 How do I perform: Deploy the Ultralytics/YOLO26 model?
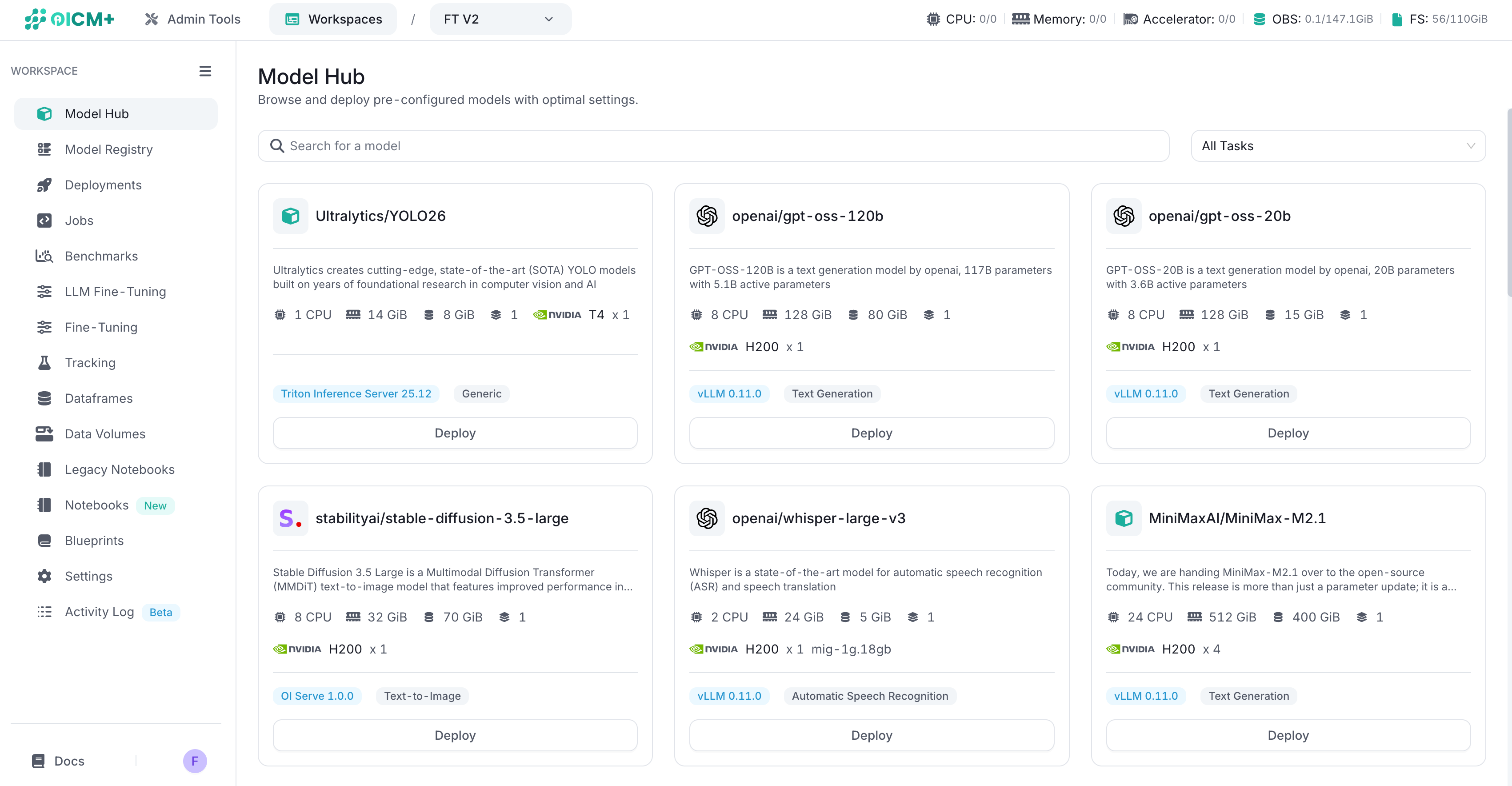(455, 433)
